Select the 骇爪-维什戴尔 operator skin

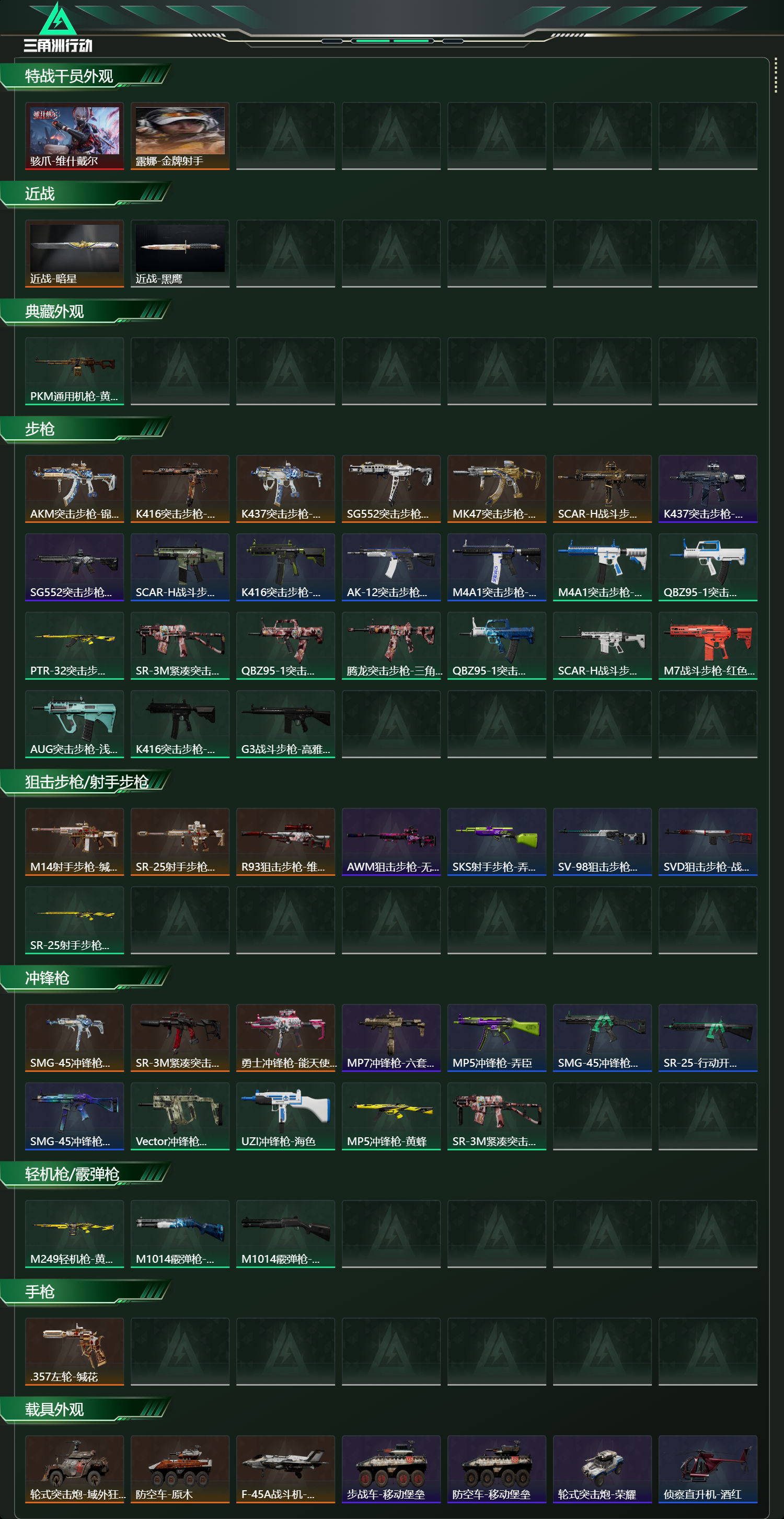tap(74, 136)
